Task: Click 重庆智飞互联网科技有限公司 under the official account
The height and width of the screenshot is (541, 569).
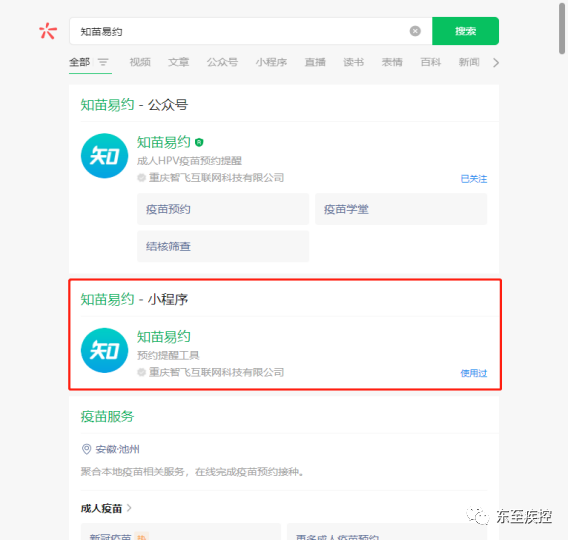Action: tap(216, 178)
